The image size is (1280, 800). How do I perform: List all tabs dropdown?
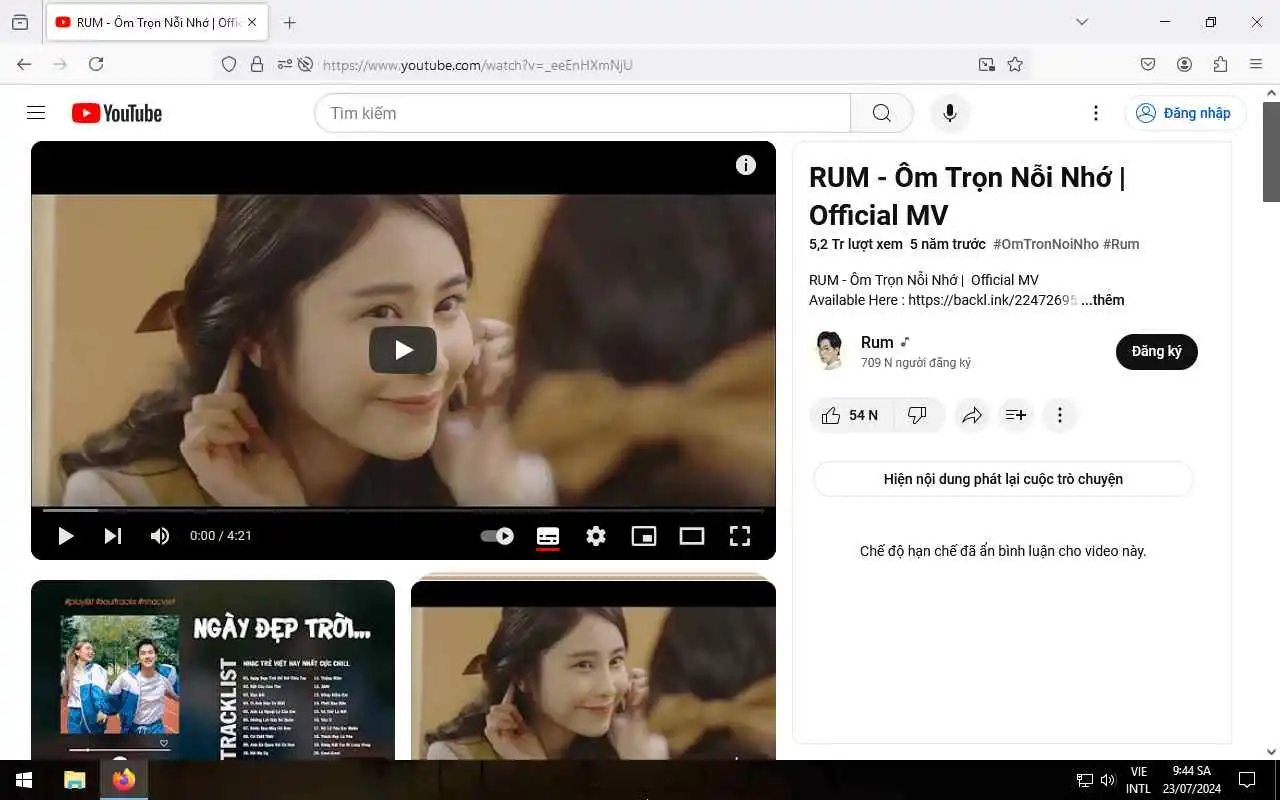click(1081, 22)
